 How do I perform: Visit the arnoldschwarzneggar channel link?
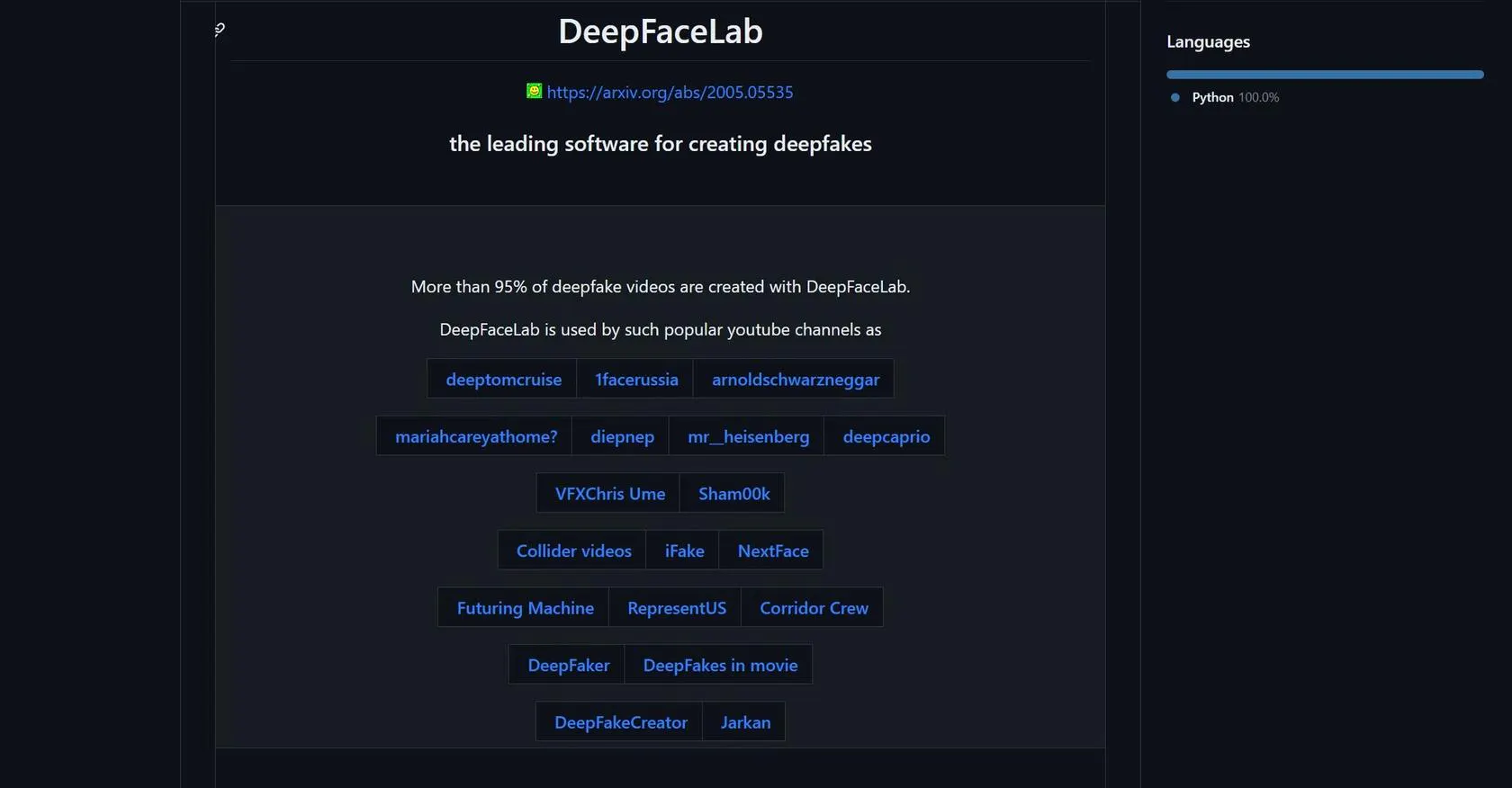click(796, 380)
